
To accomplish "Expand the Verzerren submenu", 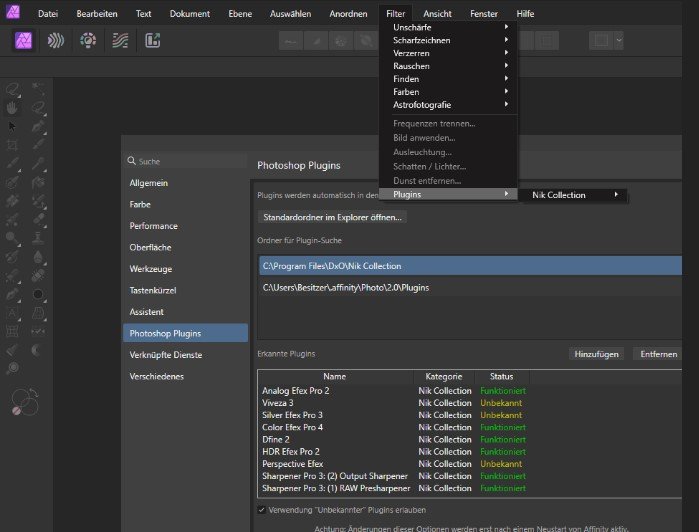I will coord(448,53).
